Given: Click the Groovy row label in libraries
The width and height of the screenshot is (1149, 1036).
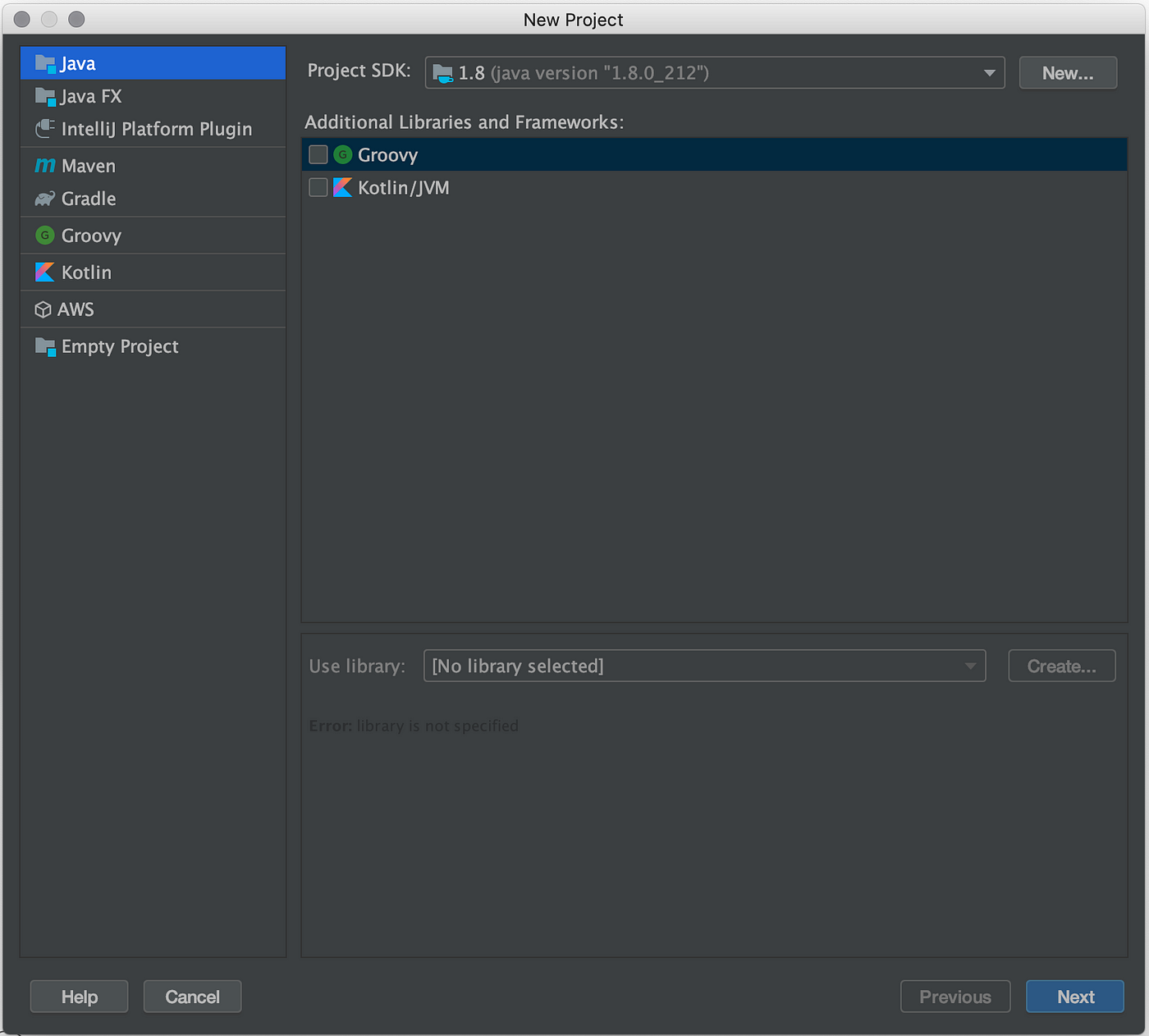Looking at the screenshot, I should click(x=388, y=155).
